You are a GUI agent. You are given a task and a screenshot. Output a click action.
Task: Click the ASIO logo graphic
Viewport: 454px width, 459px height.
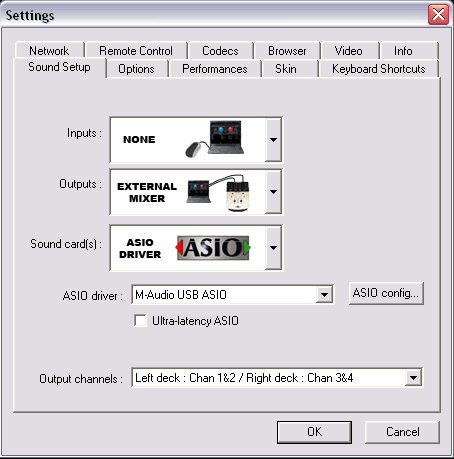tap(213, 248)
